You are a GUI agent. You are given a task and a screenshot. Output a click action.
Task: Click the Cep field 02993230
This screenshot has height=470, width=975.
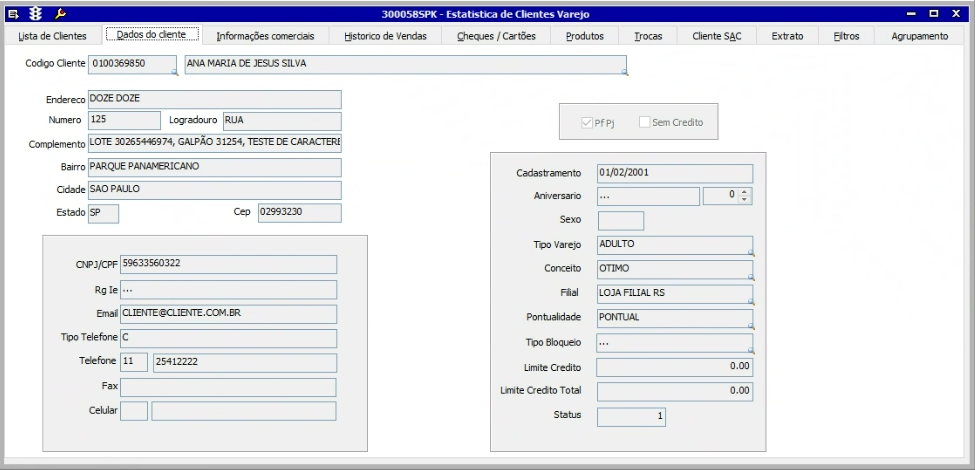click(x=300, y=213)
